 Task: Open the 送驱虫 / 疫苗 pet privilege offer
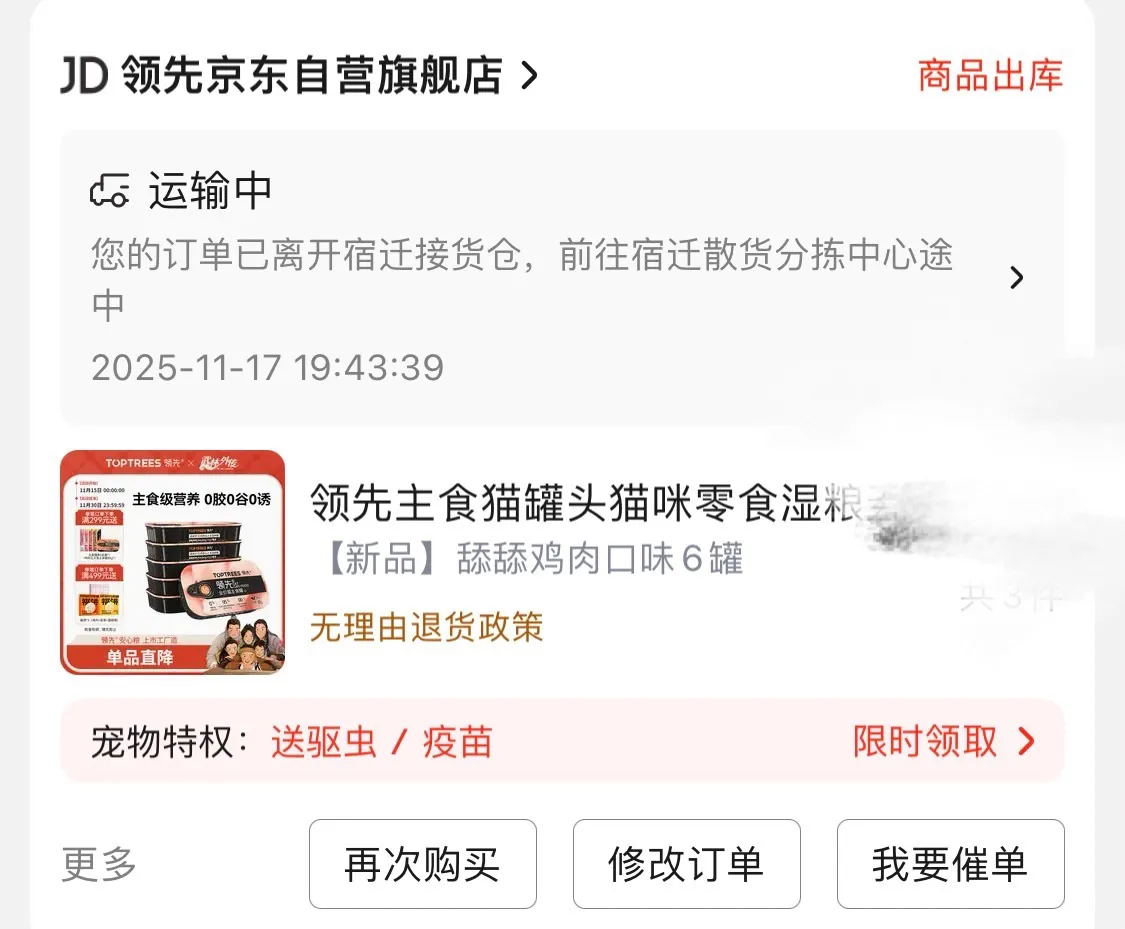(x=382, y=741)
